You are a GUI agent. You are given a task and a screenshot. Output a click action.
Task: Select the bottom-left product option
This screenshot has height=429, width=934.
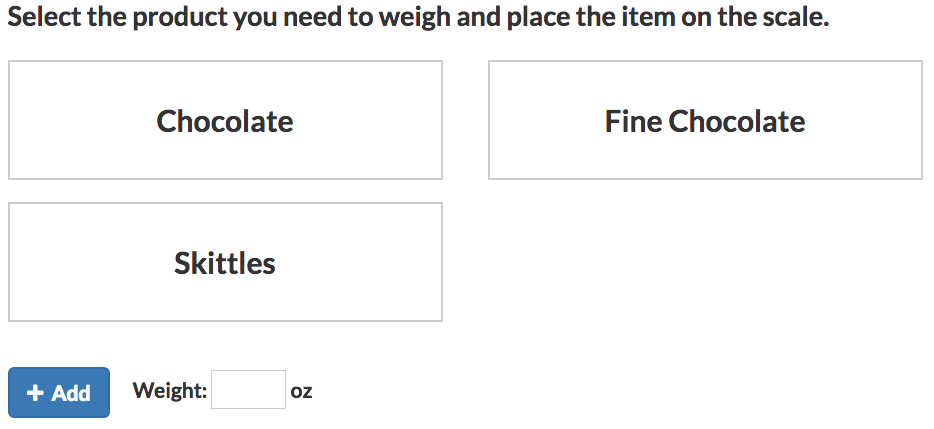tap(225, 262)
